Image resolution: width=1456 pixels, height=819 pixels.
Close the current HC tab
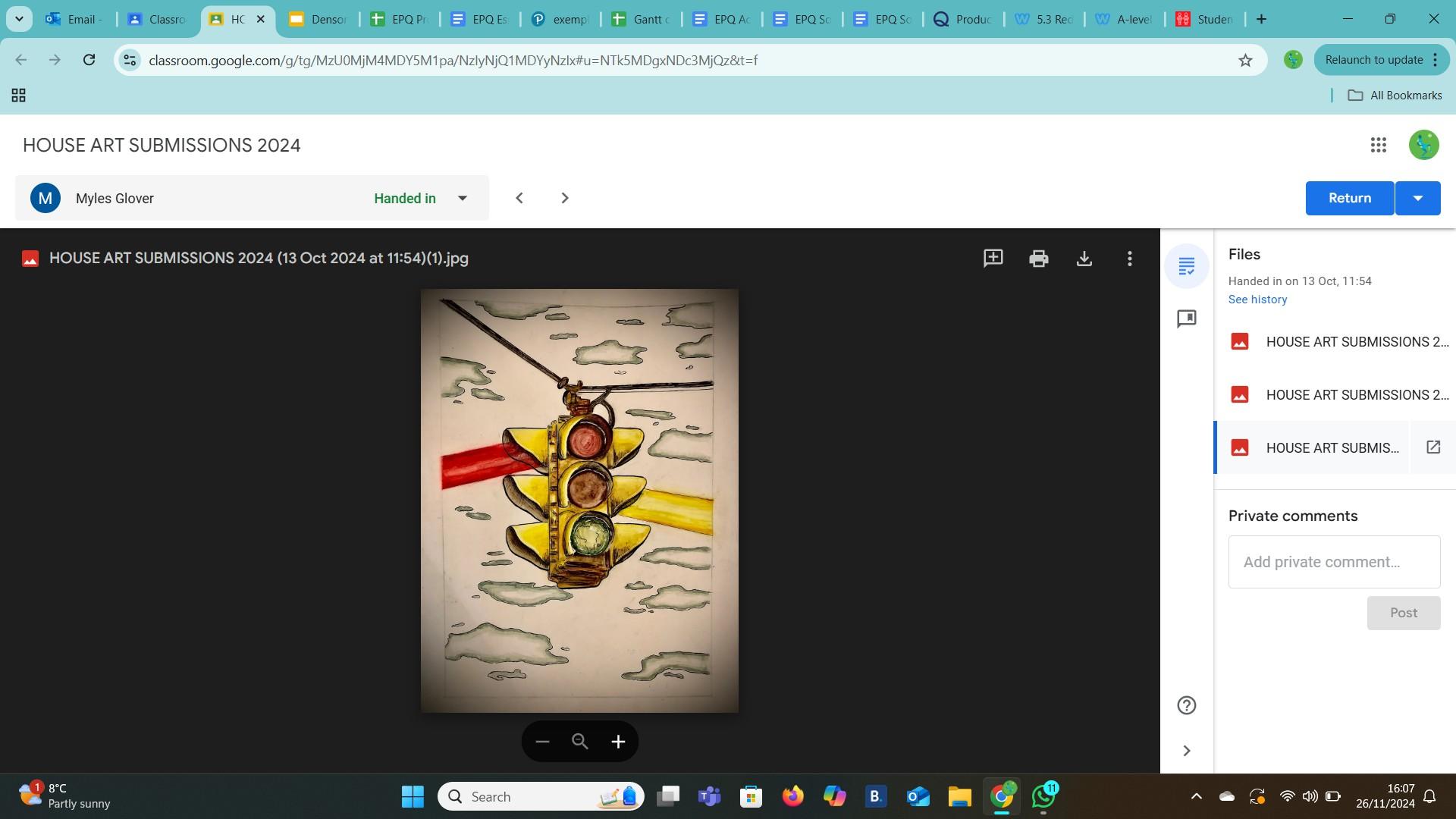[260, 19]
